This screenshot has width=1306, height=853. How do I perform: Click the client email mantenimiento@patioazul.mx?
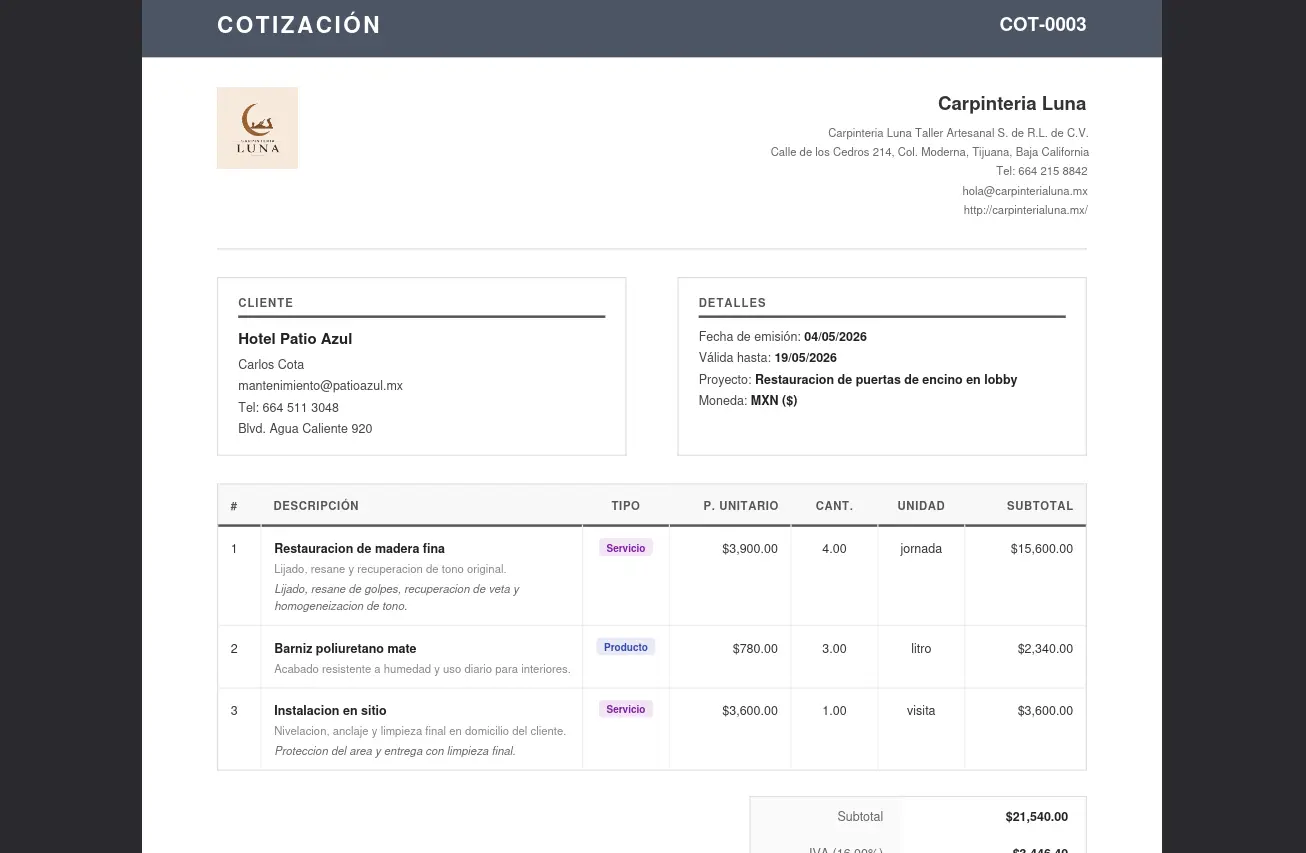(x=320, y=386)
